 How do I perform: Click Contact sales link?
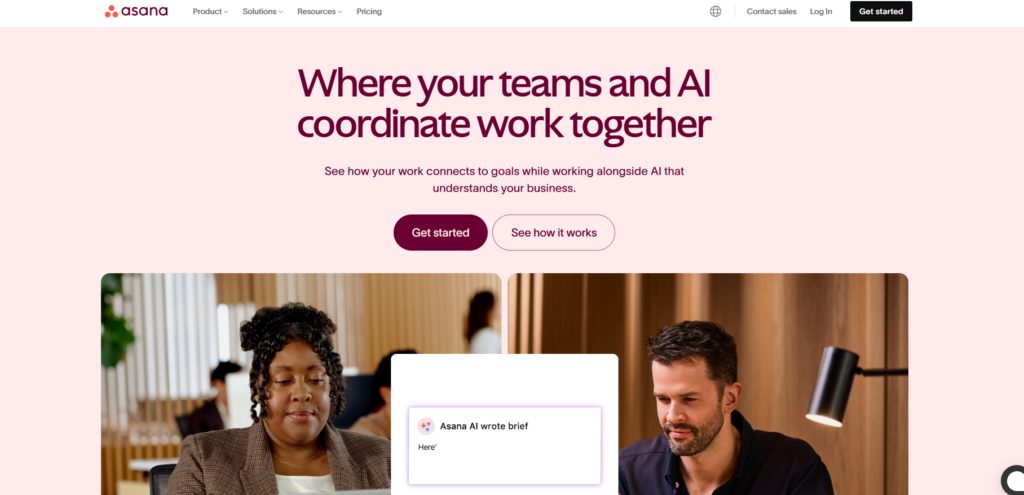click(x=771, y=11)
